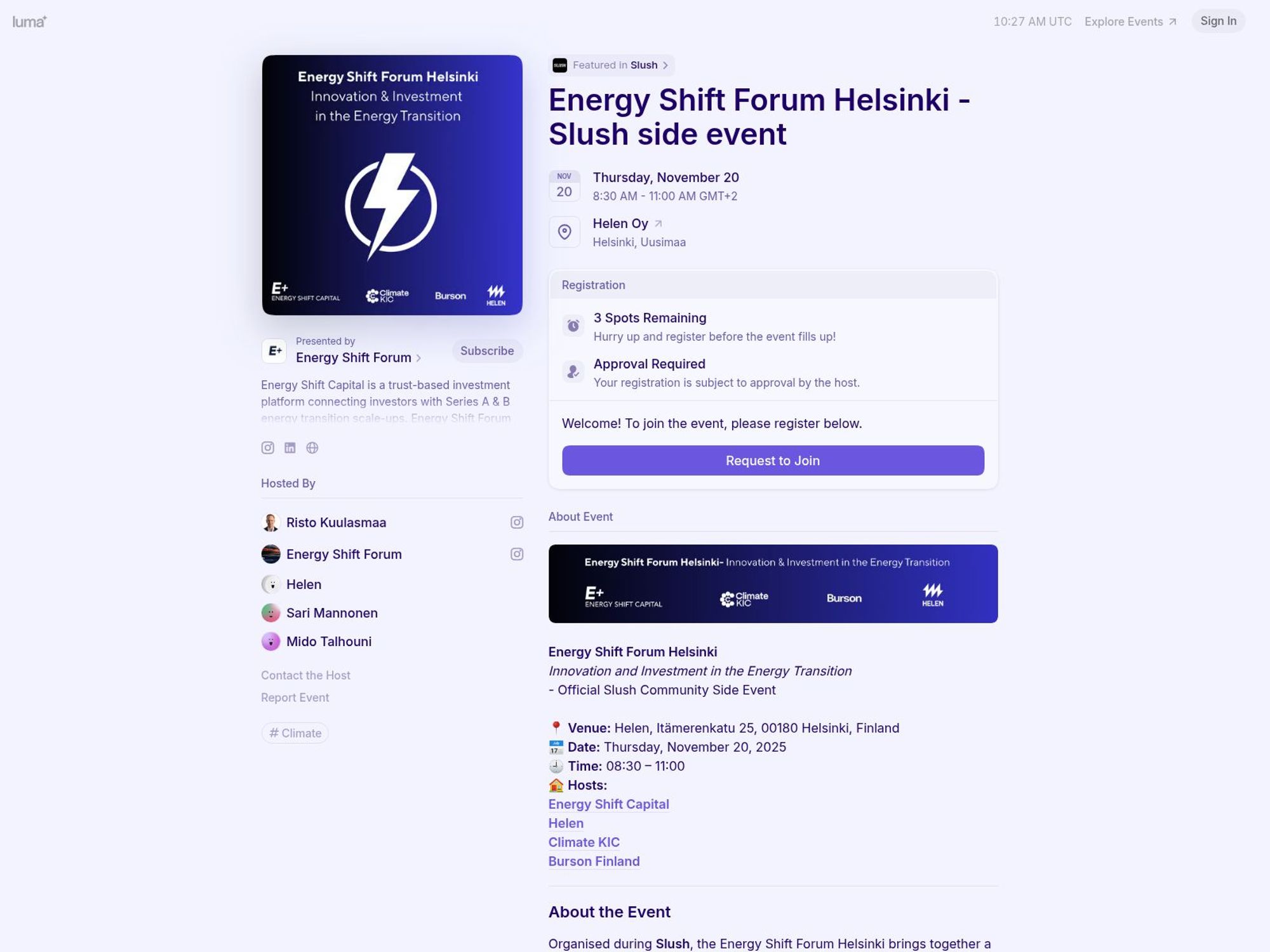The height and width of the screenshot is (952, 1270).
Task: Expand the Featured in Slush chevron
Action: pyautogui.click(x=665, y=65)
